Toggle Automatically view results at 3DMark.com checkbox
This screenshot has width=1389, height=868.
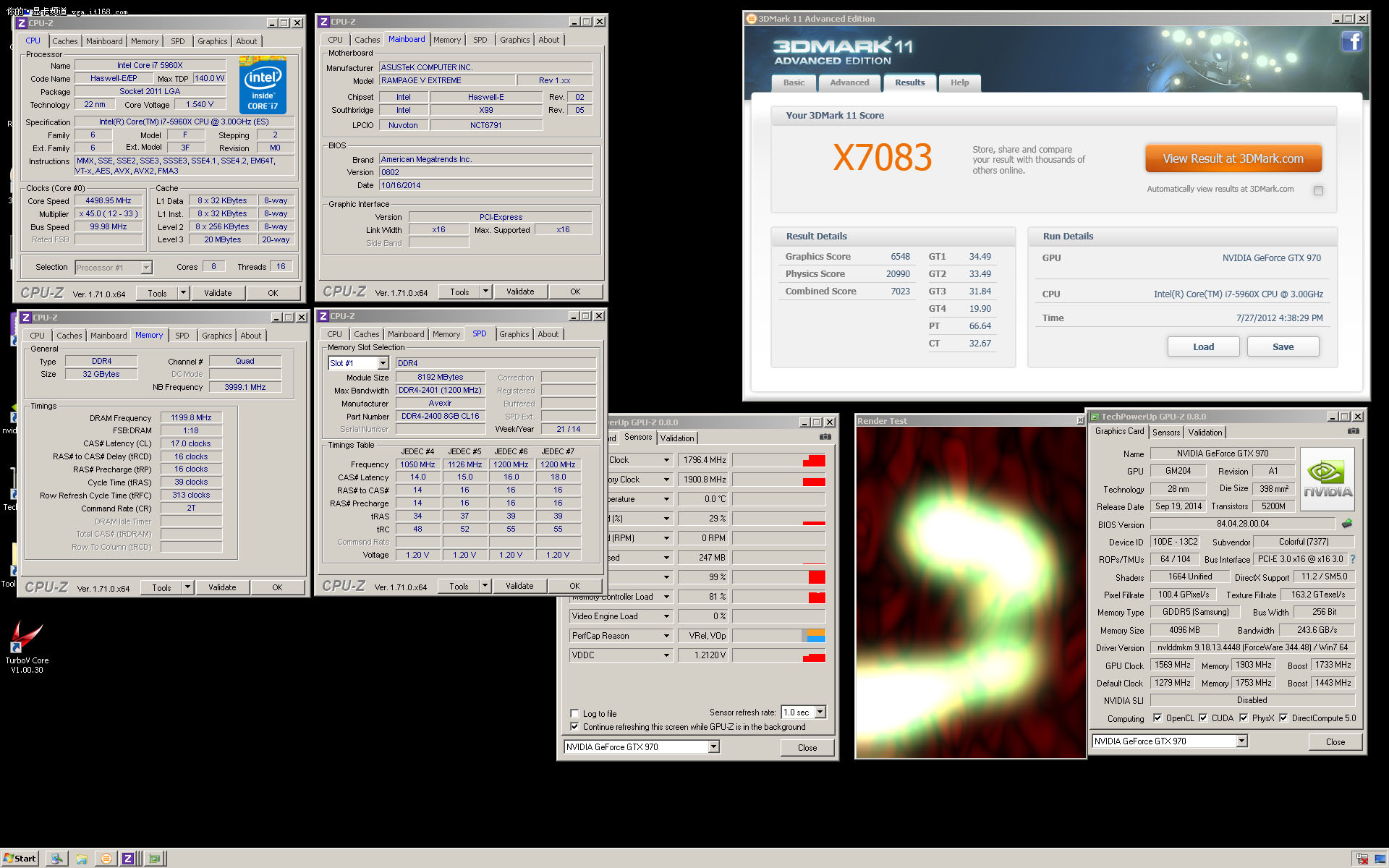(1318, 191)
